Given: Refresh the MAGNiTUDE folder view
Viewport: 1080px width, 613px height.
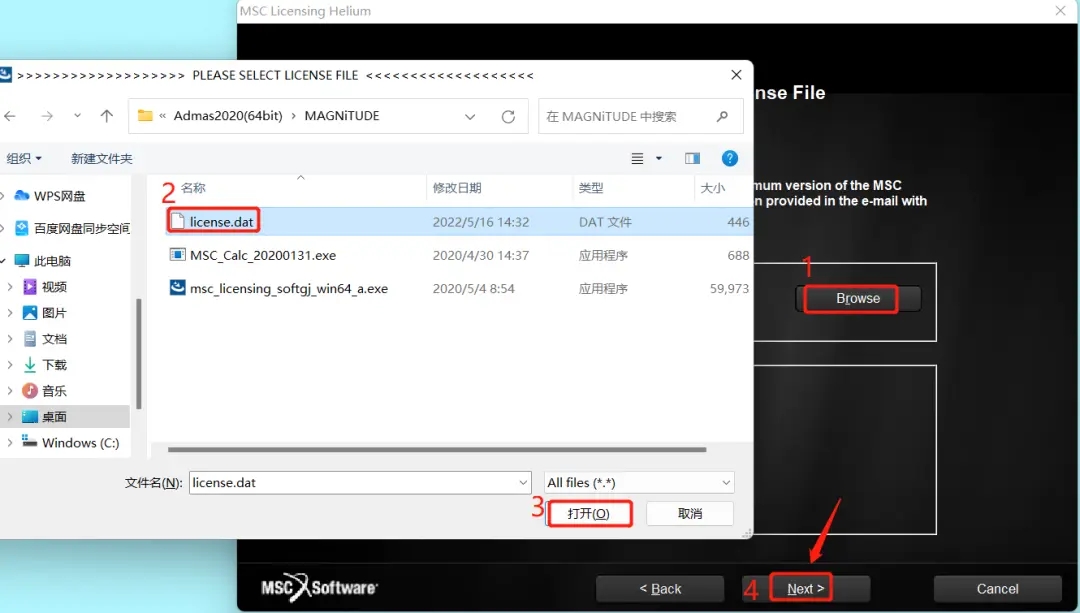Looking at the screenshot, I should (x=508, y=116).
